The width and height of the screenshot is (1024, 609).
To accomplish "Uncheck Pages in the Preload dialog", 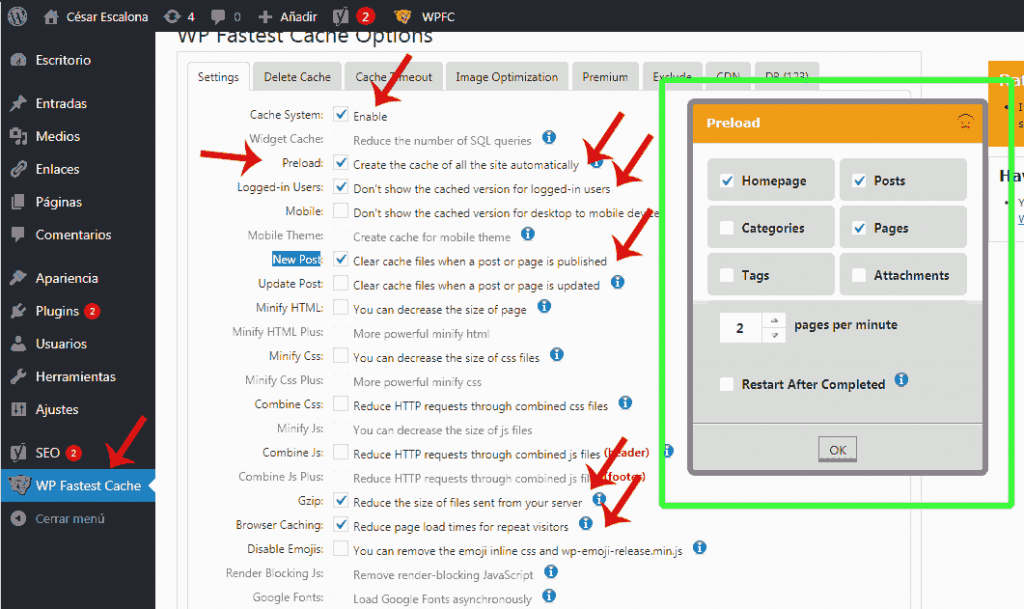I will 859,228.
